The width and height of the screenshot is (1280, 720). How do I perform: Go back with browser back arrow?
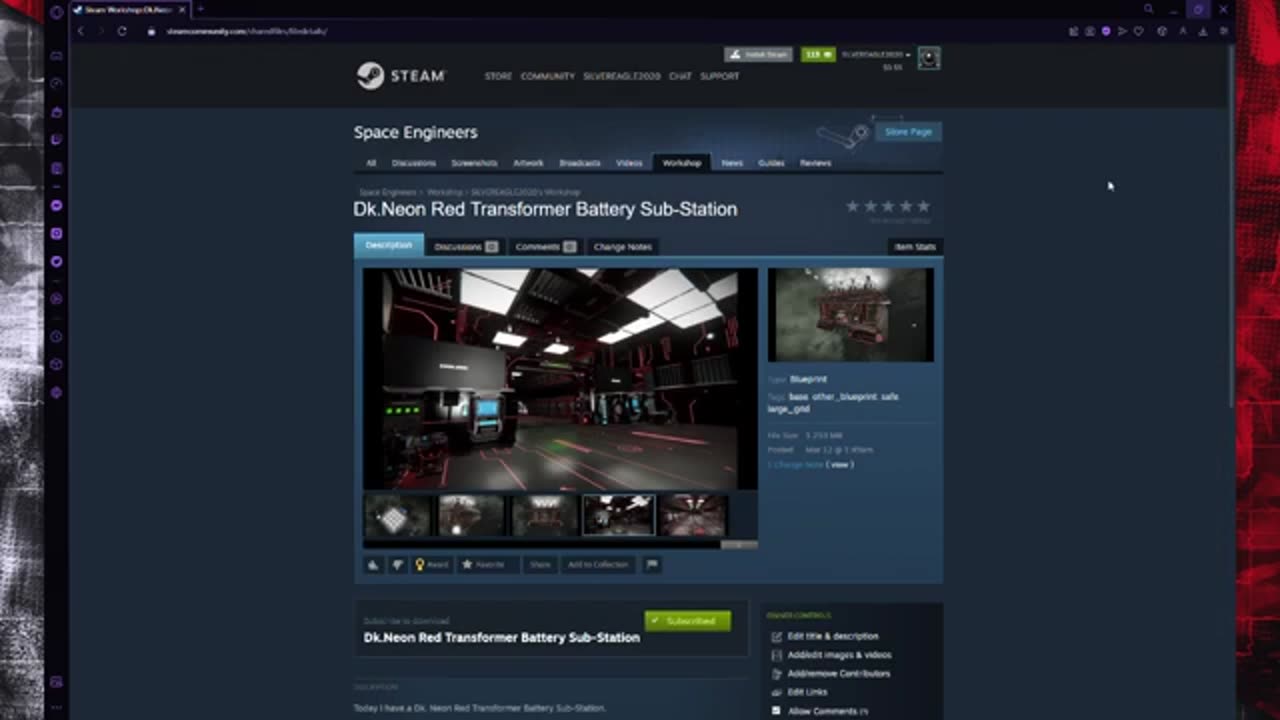pos(81,31)
